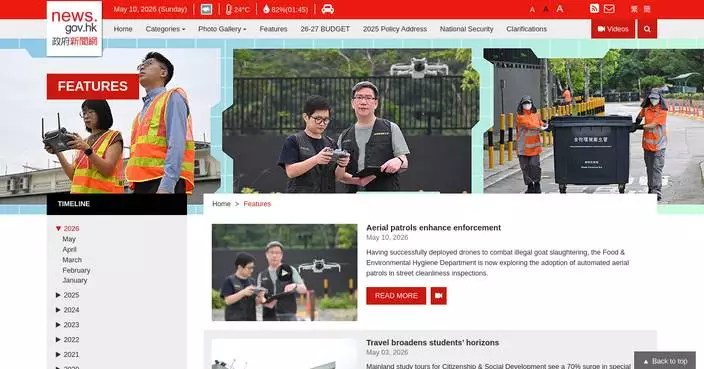
Task: Click the READ MORE button
Action: (x=396, y=296)
